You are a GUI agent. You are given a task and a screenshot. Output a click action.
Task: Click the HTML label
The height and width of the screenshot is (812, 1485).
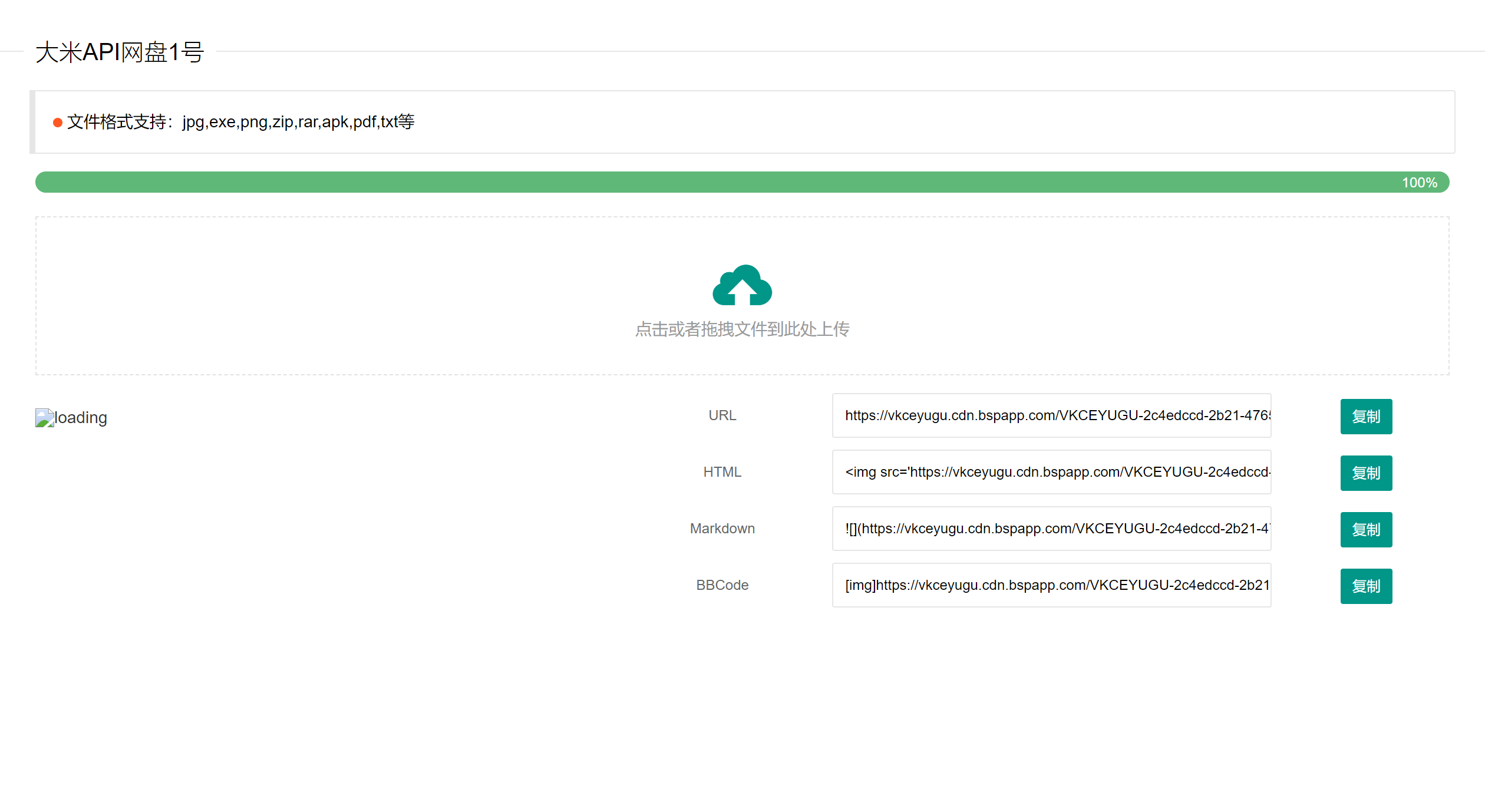722,472
